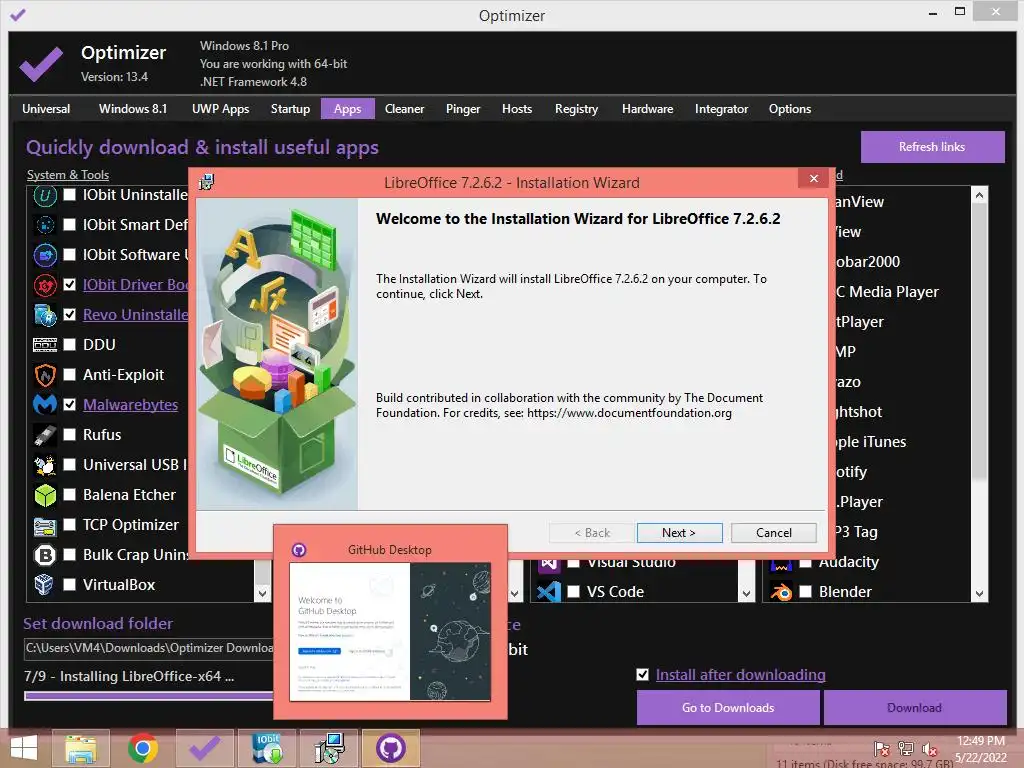The image size is (1024, 768).
Task: Open Google Chrome from the taskbar
Action: click(x=142, y=748)
